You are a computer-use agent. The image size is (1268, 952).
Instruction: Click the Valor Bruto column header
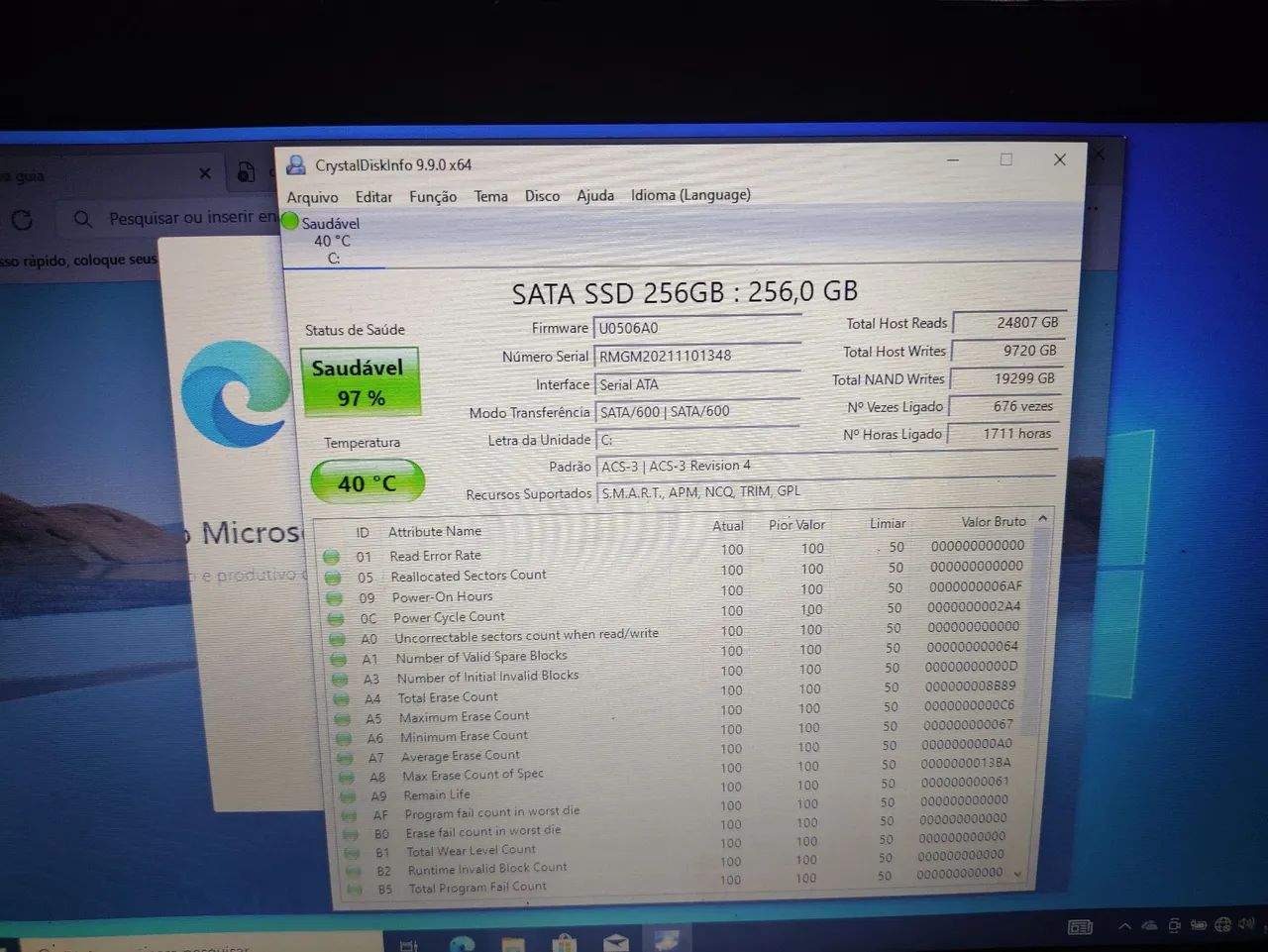click(x=993, y=522)
